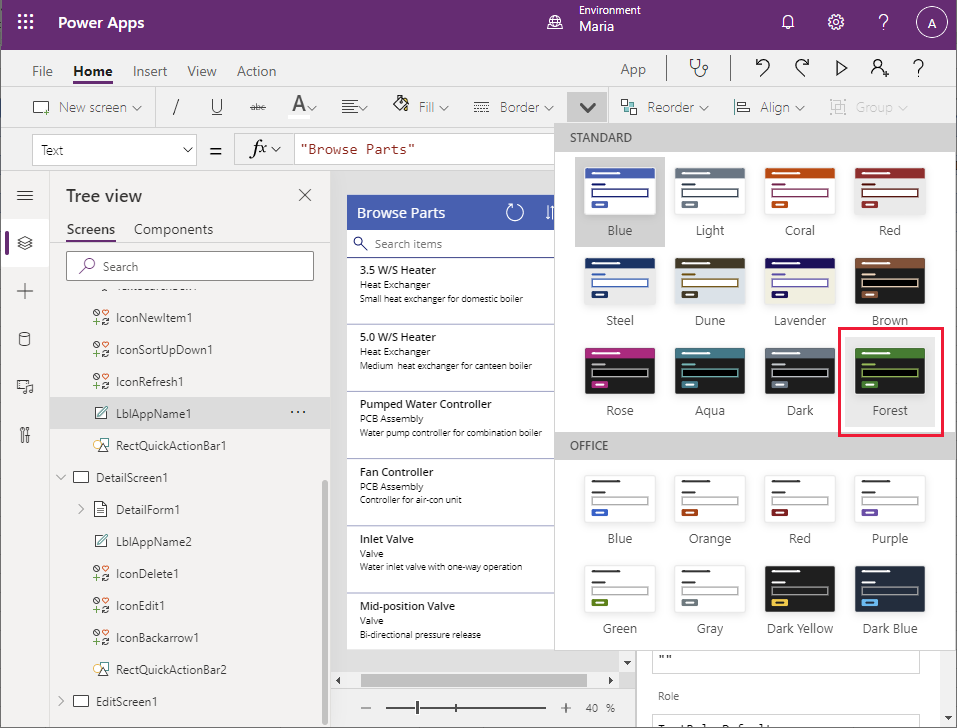957x728 pixels.
Task: Choose the Office Dark Yellow theme
Action: click(x=800, y=599)
